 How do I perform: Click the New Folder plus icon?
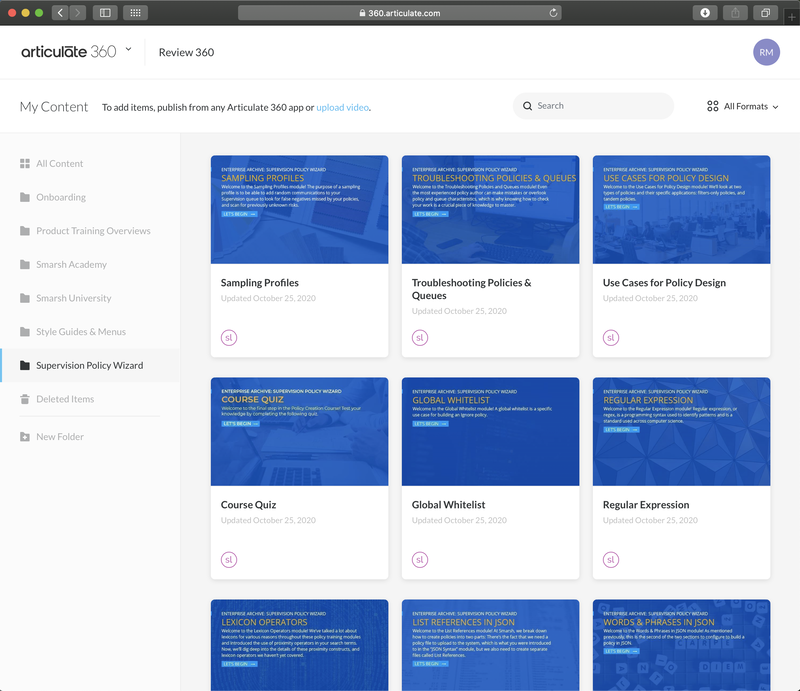[x=25, y=437]
